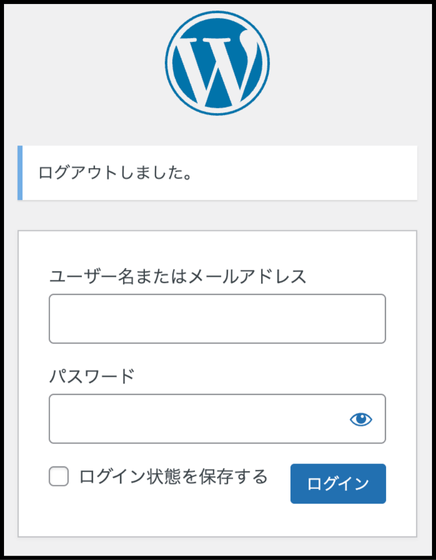Show password with the eye icon
Viewport: 436px width, 560px height.
click(361, 419)
